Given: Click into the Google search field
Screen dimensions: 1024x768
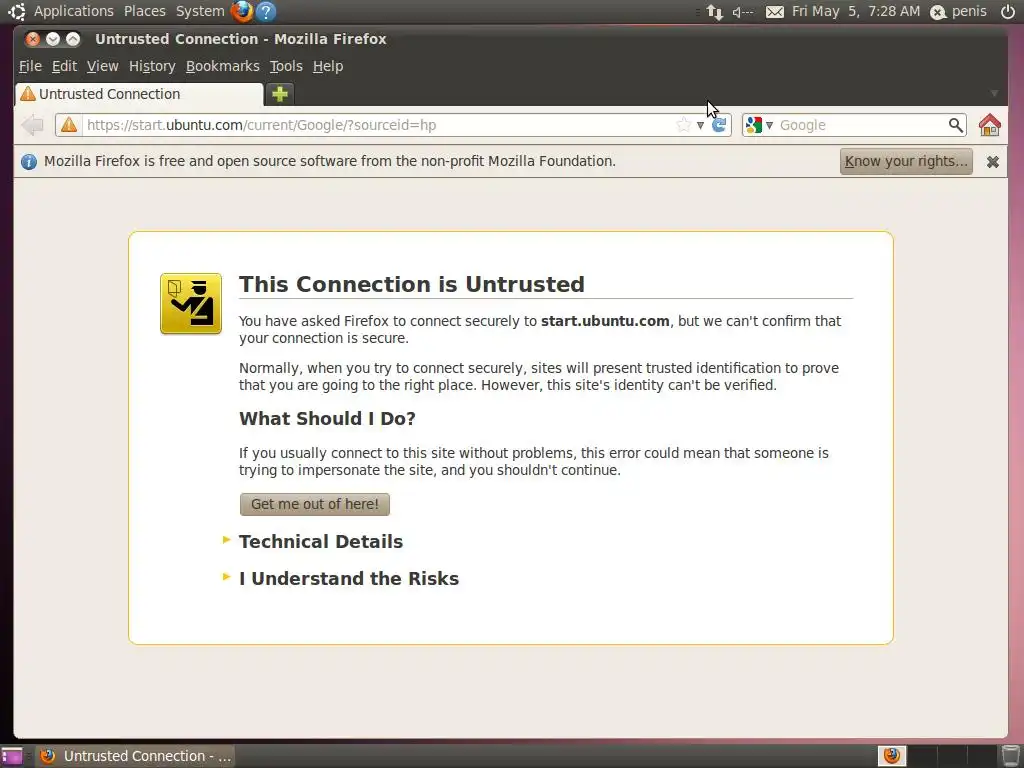Looking at the screenshot, I should coord(861,125).
